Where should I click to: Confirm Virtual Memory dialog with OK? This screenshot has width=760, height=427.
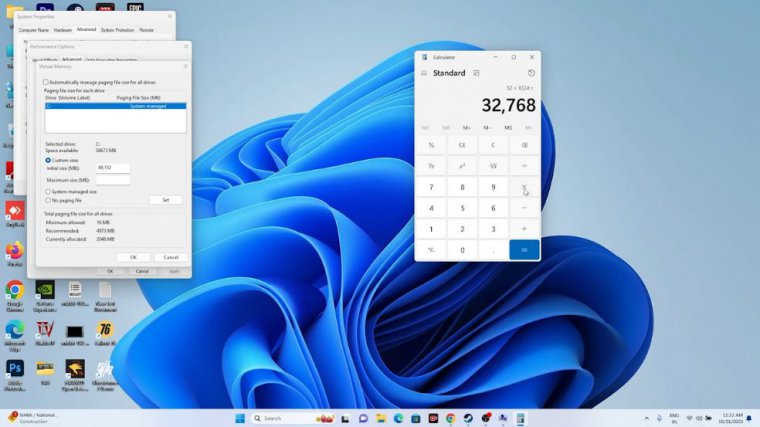point(132,257)
